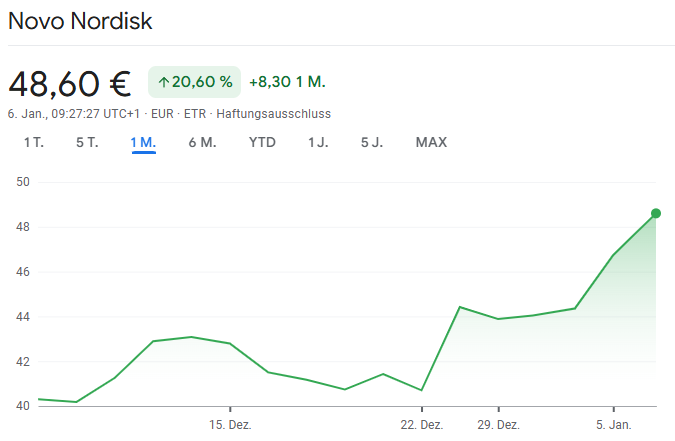Click the up arrow icon in change badge

coord(163,82)
